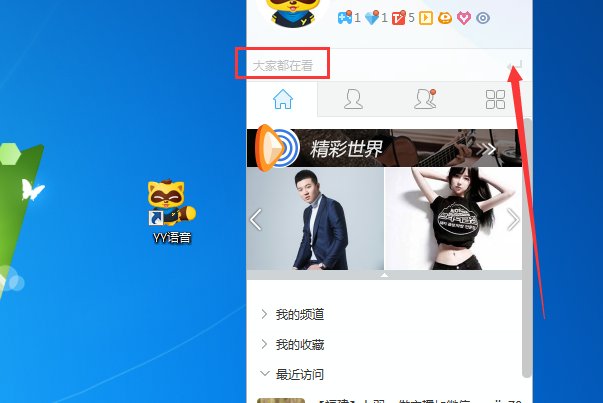Image resolution: width=603 pixels, height=403 pixels.
Task: Click the enter arrow icon in search box
Action: click(x=514, y=65)
